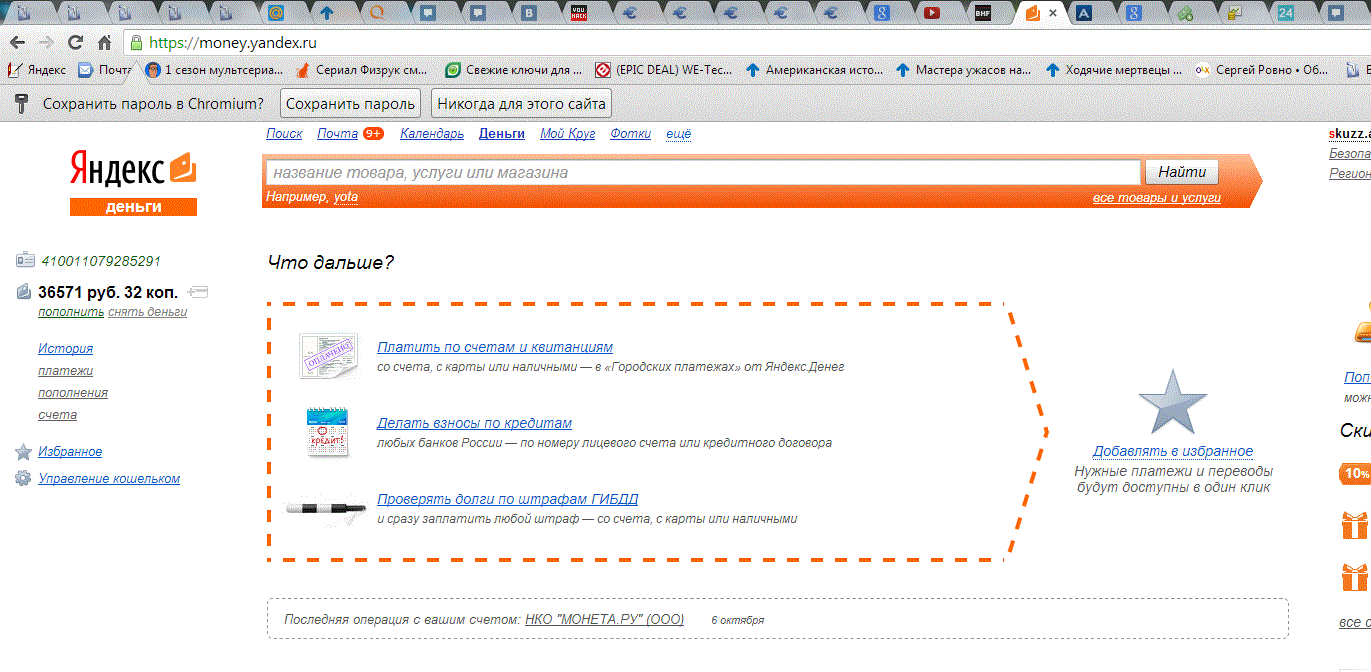
Task: Click the product search input field
Action: (x=703, y=172)
